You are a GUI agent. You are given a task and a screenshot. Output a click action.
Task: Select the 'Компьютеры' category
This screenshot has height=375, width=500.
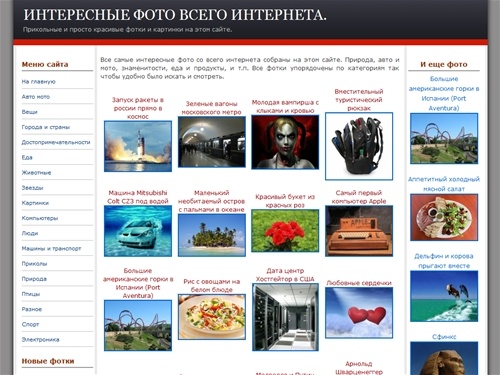click(40, 218)
